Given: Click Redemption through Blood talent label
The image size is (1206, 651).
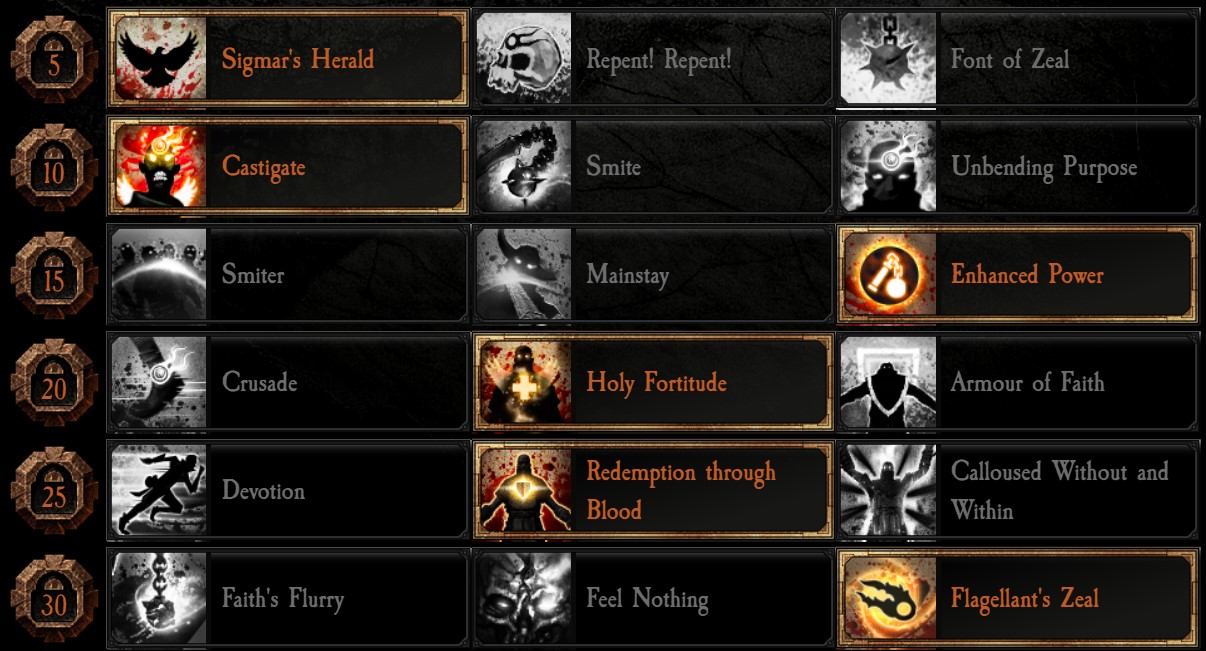Looking at the screenshot, I should click(681, 490).
